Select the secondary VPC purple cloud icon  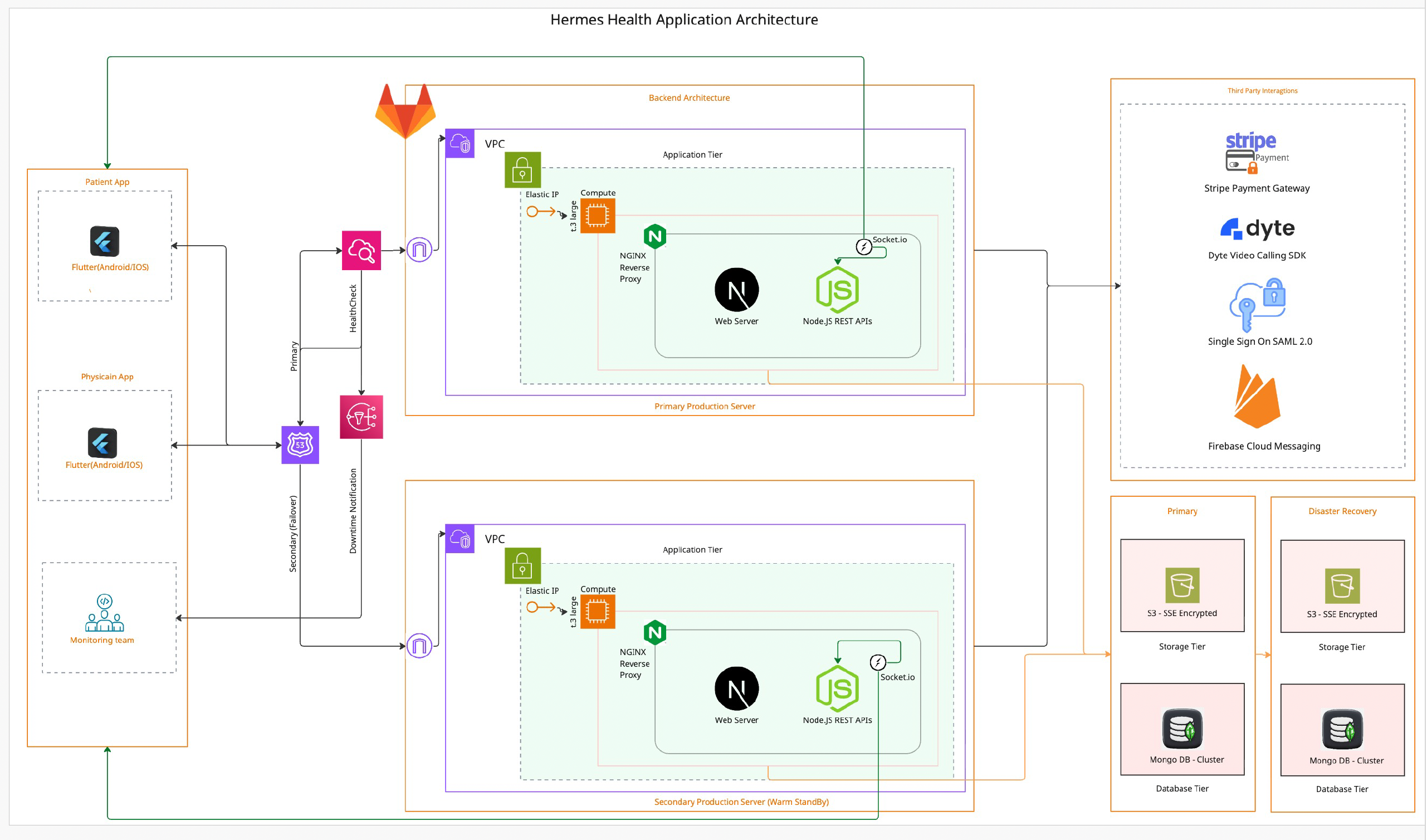tap(460, 539)
